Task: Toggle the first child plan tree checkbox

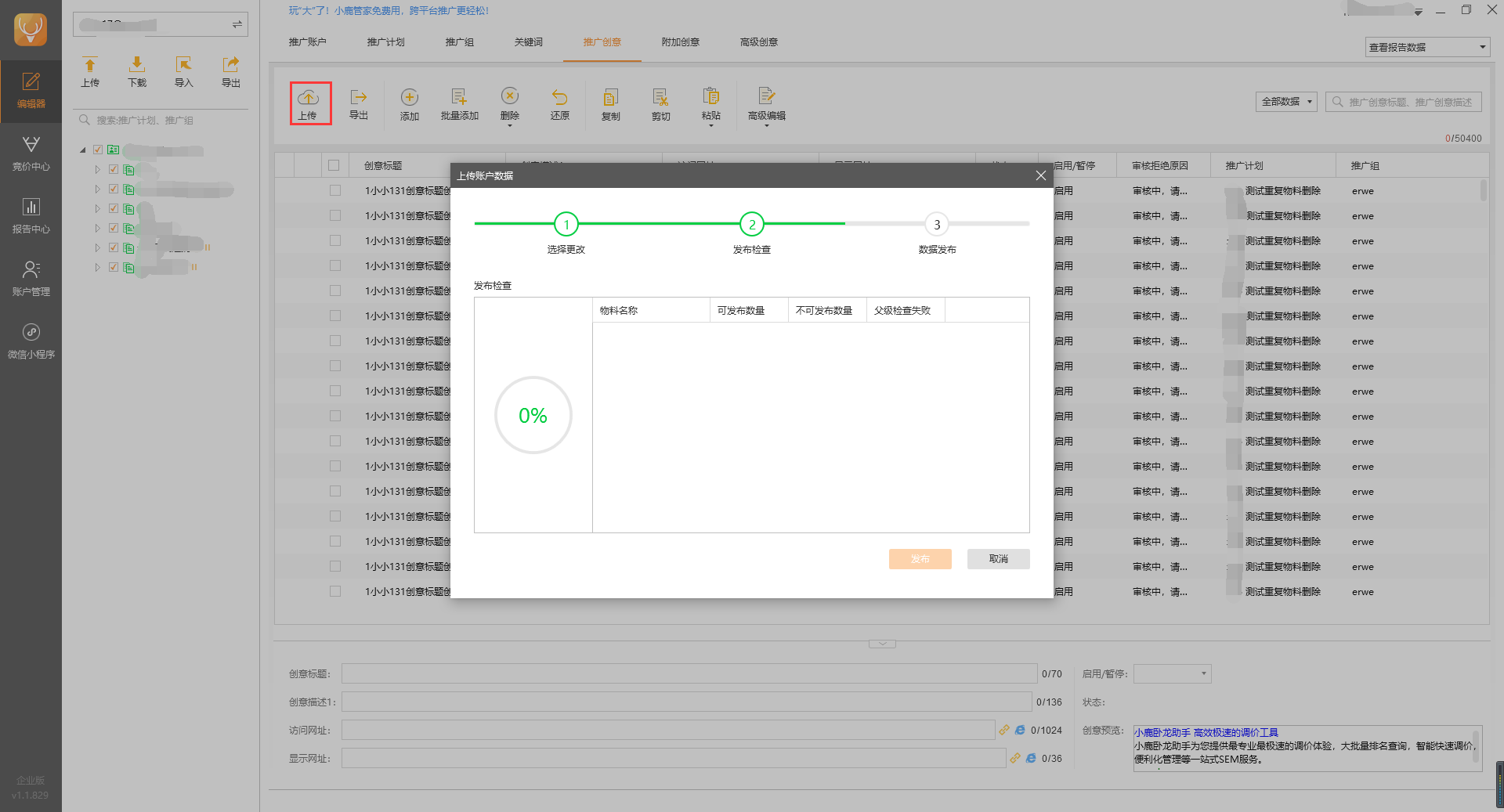Action: pyautogui.click(x=114, y=169)
